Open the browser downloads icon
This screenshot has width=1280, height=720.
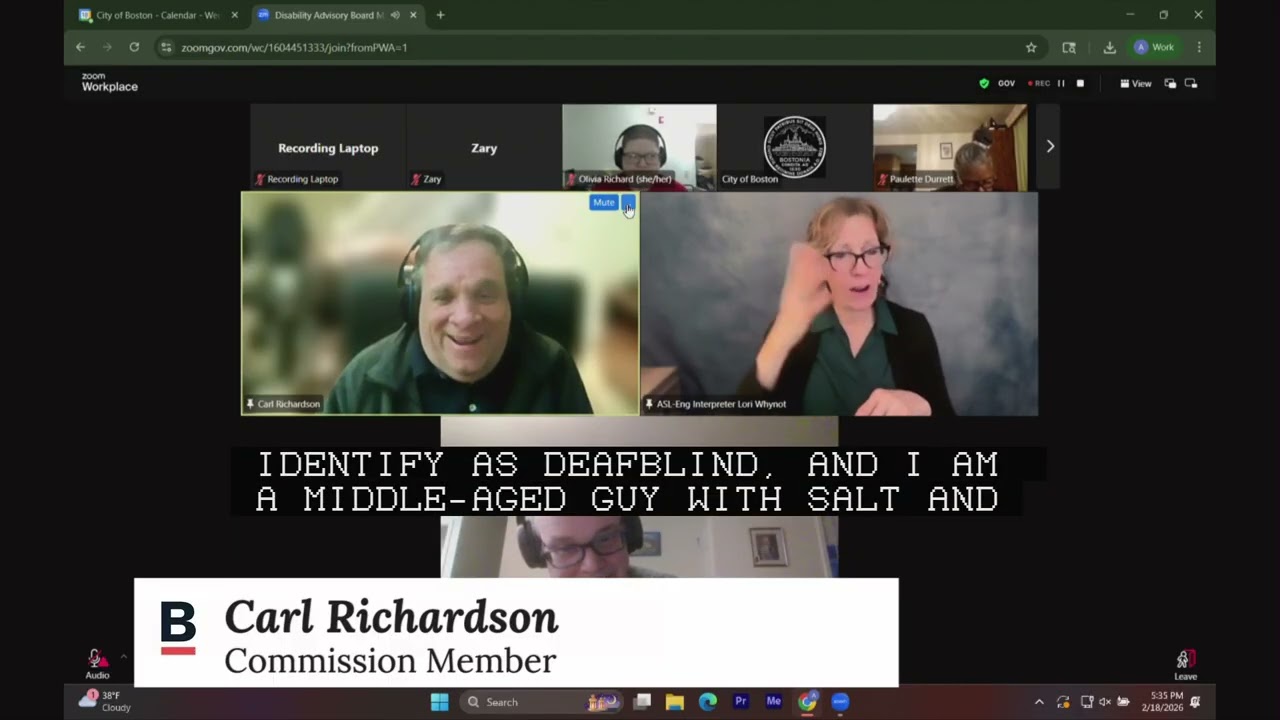[x=1109, y=47]
